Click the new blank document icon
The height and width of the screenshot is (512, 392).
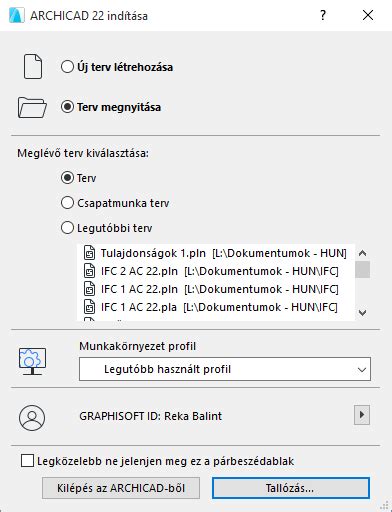click(x=33, y=67)
